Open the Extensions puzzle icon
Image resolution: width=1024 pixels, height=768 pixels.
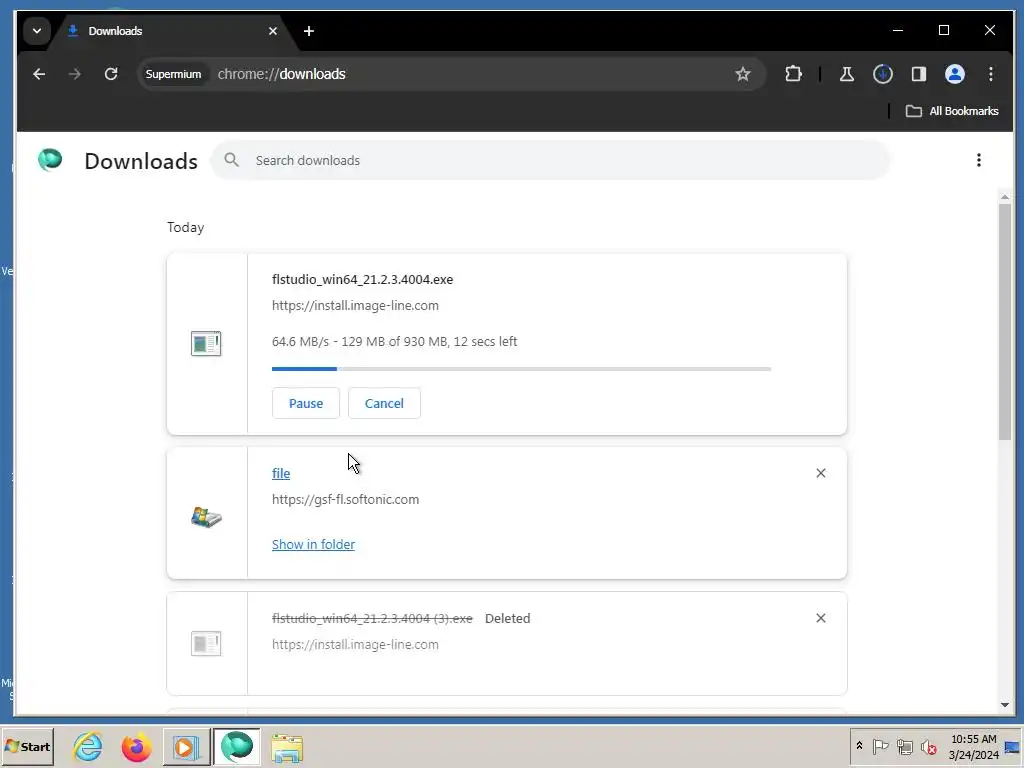793,74
